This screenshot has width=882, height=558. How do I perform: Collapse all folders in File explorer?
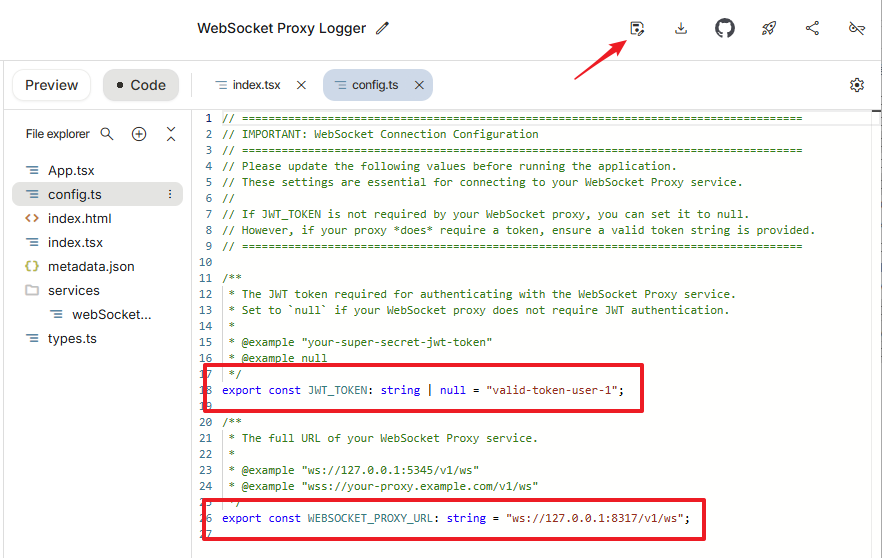coord(171,134)
